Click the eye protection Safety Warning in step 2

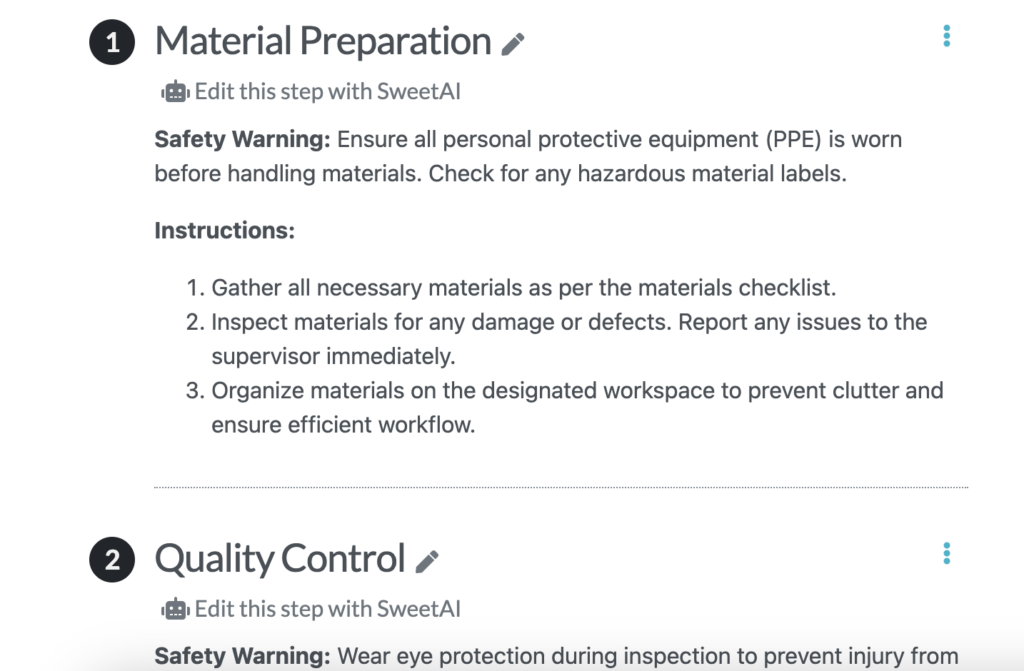coord(556,656)
